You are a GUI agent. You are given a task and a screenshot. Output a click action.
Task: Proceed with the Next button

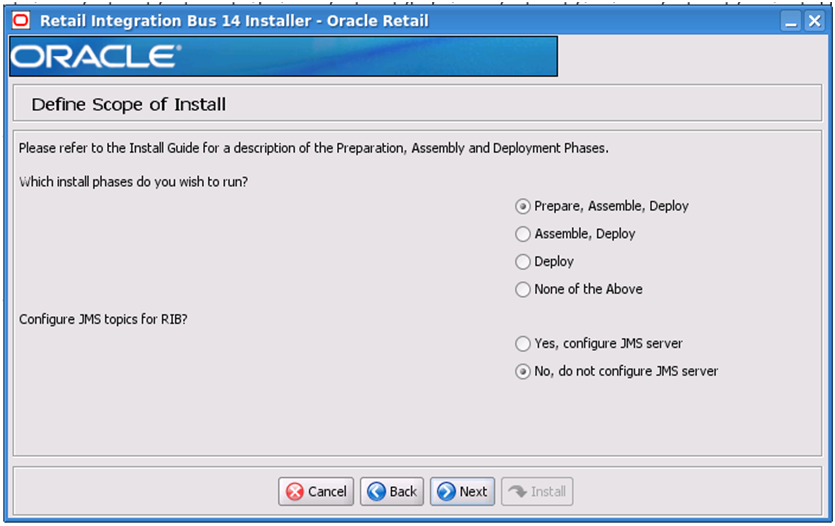point(462,491)
